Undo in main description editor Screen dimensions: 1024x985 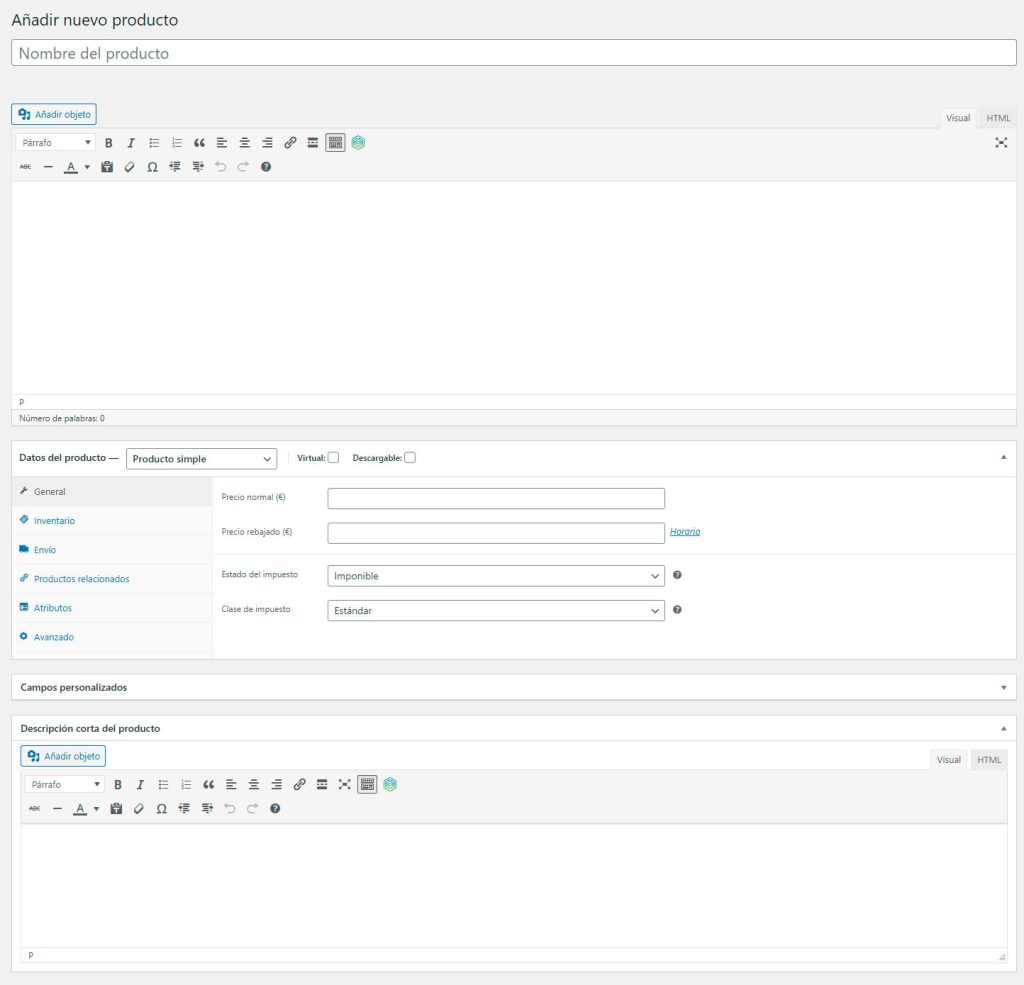pos(220,167)
